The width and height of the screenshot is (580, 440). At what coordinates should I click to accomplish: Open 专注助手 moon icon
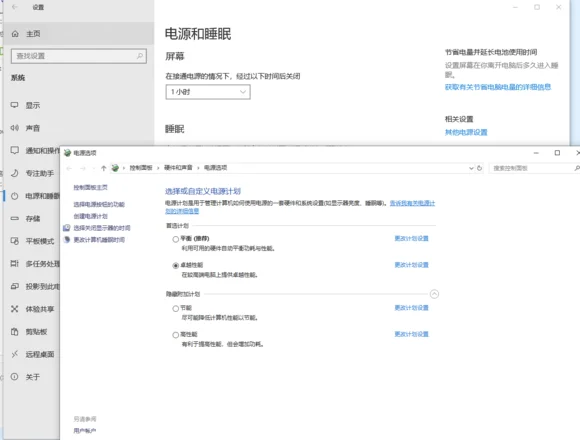click(14, 173)
